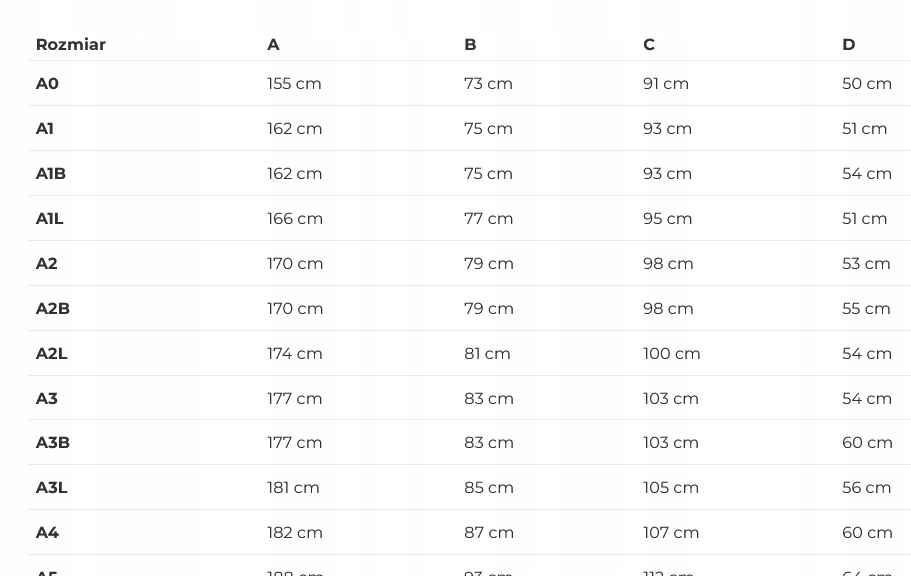This screenshot has width=911, height=576.
Task: Click the column A header
Action: click(273, 44)
